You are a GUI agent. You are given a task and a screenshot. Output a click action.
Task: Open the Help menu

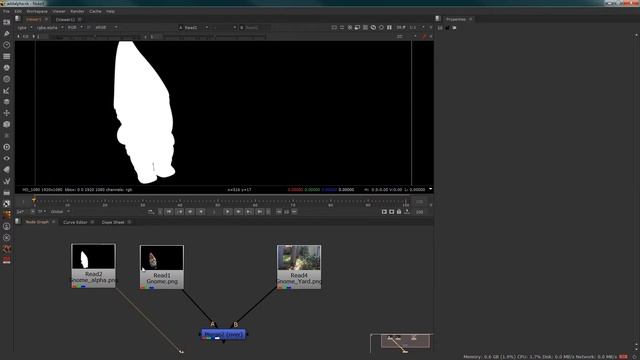[x=111, y=11]
